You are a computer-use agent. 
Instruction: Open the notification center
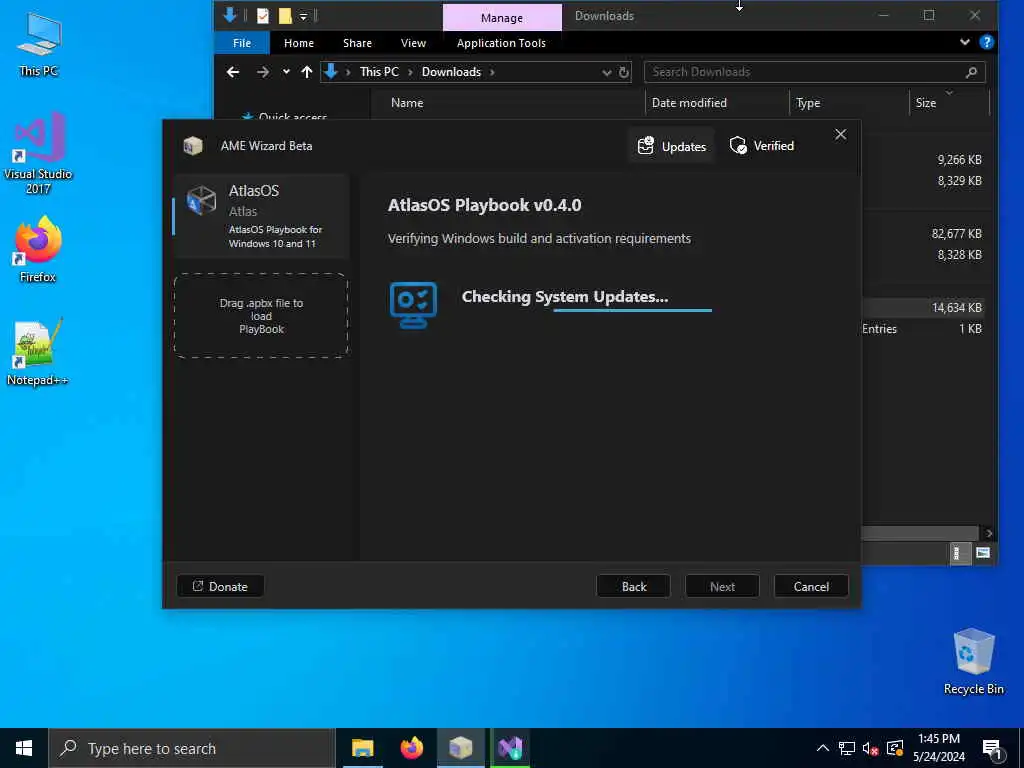click(x=992, y=748)
